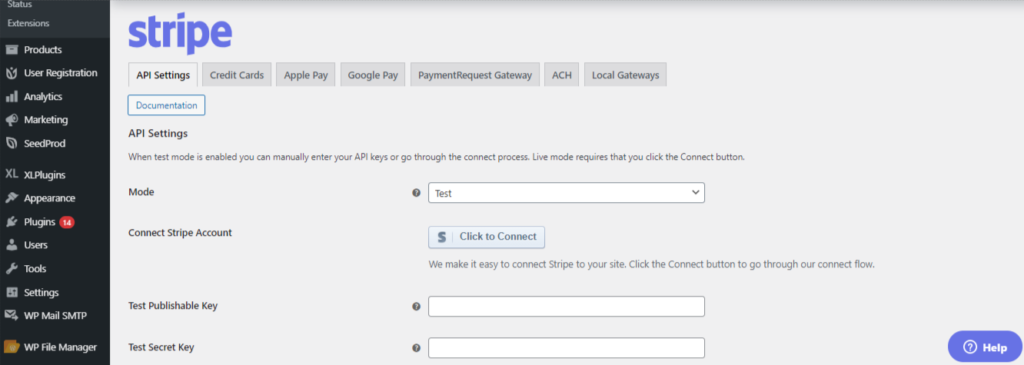Focus the Test Publishable Key input field
Screen dimensions: 1024x365
(x=566, y=306)
